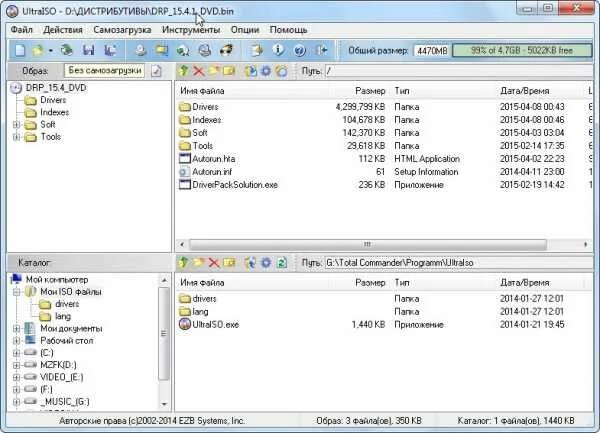Click New Folder icon in Каталог pane toolbar

199,262
